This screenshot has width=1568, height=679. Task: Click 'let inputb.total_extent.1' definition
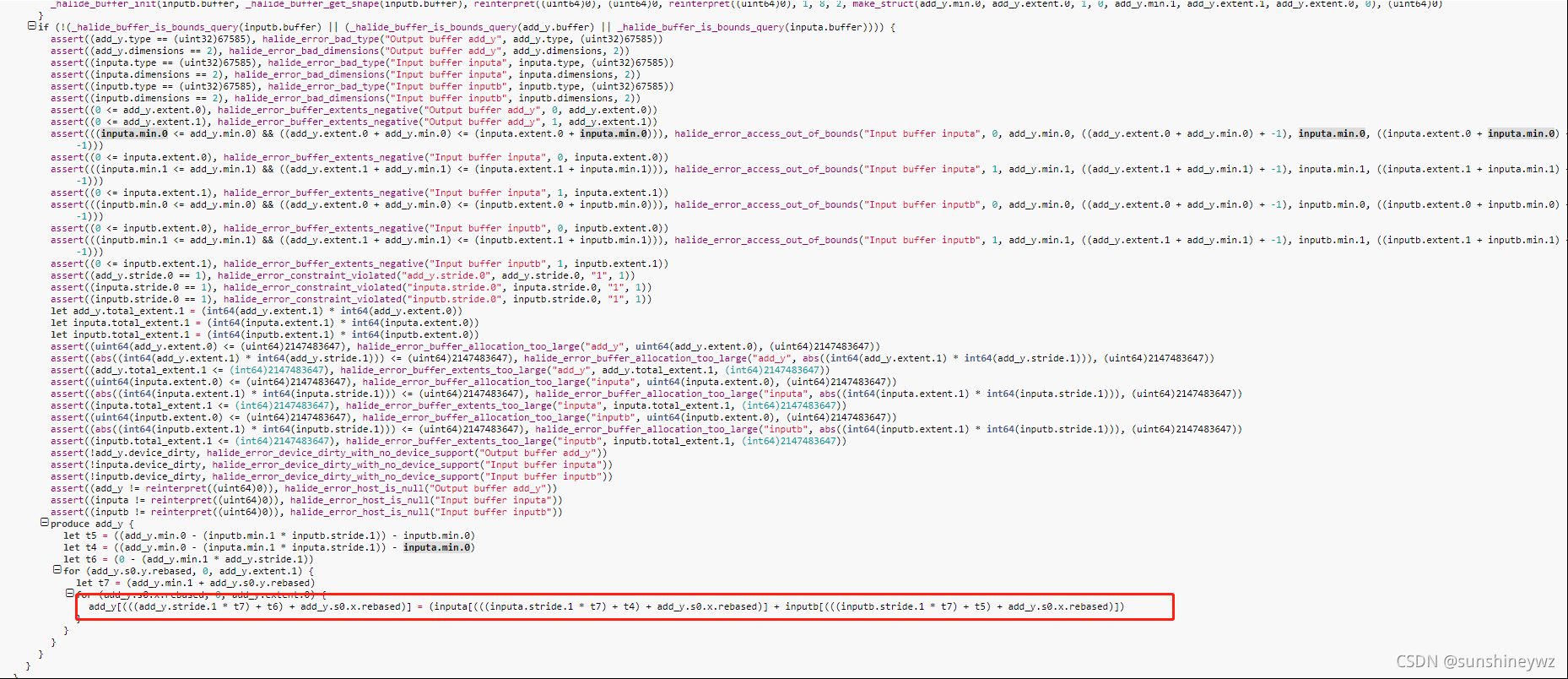coord(265,334)
